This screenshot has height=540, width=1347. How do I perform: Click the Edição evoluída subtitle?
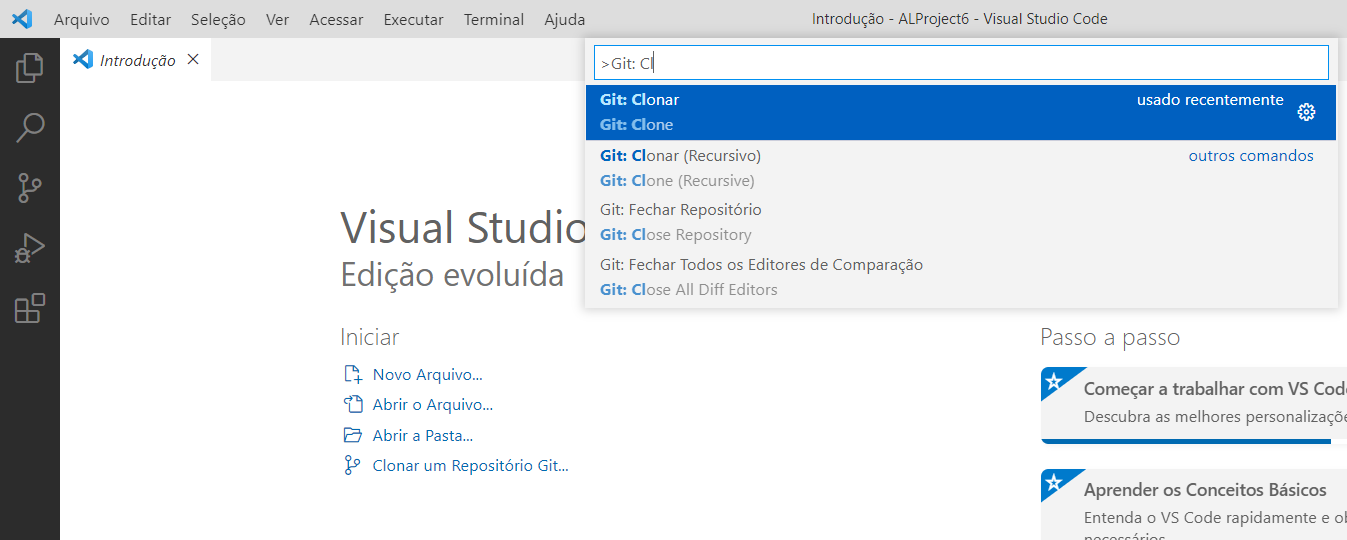(452, 274)
